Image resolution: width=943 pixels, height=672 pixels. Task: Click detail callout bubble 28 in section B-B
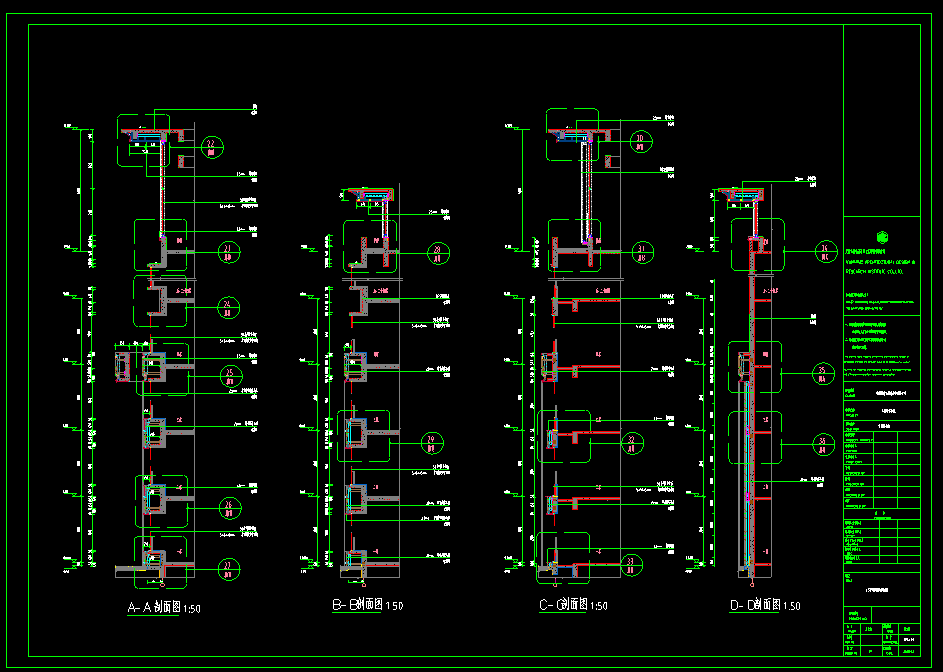(x=438, y=251)
